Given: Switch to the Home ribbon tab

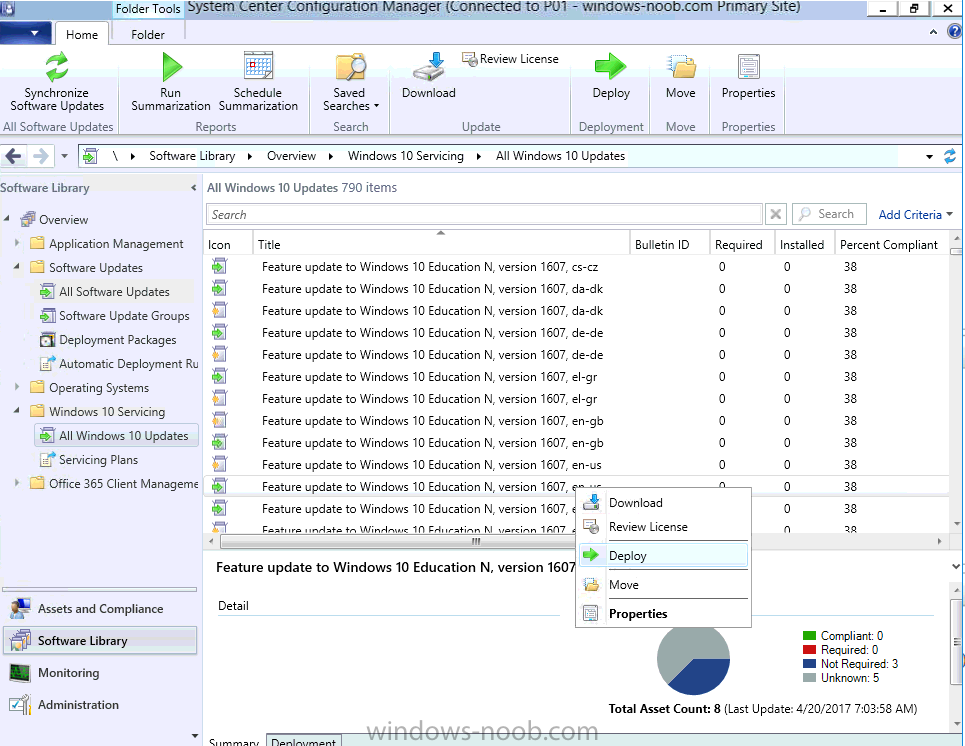Looking at the screenshot, I should [82, 34].
